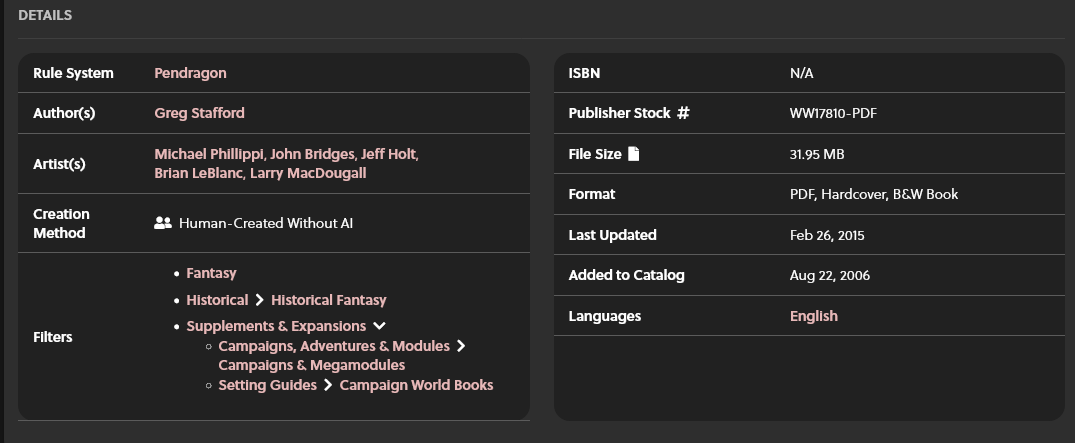The height and width of the screenshot is (443, 1075).
Task: Click the Languages label
Action: point(605,316)
